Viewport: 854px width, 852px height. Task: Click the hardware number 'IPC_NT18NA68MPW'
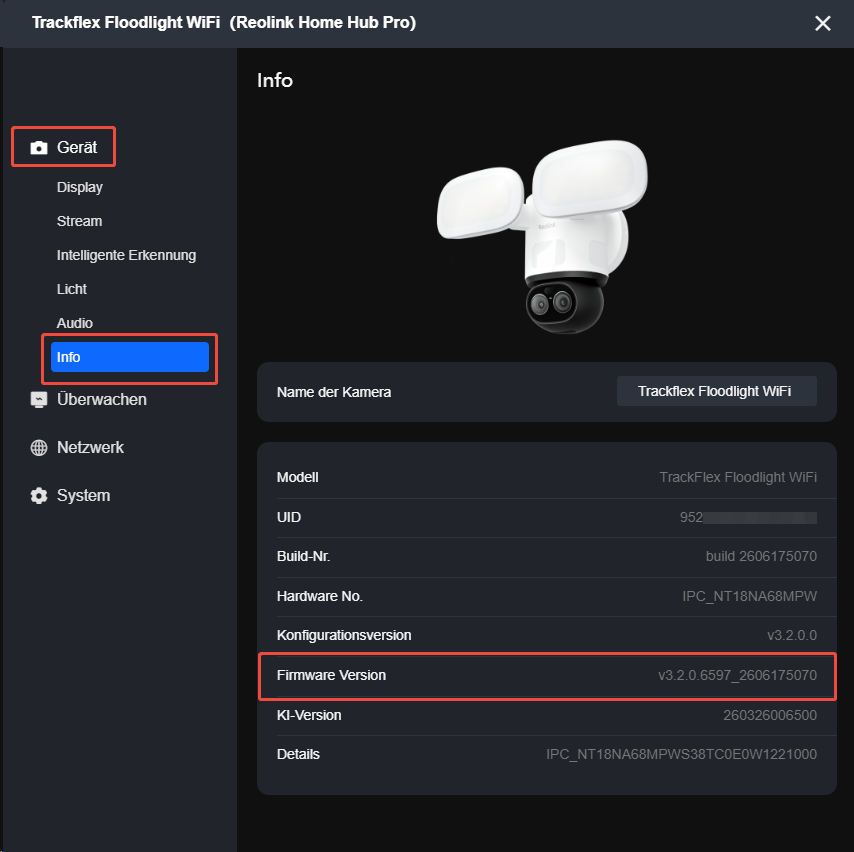click(x=749, y=596)
